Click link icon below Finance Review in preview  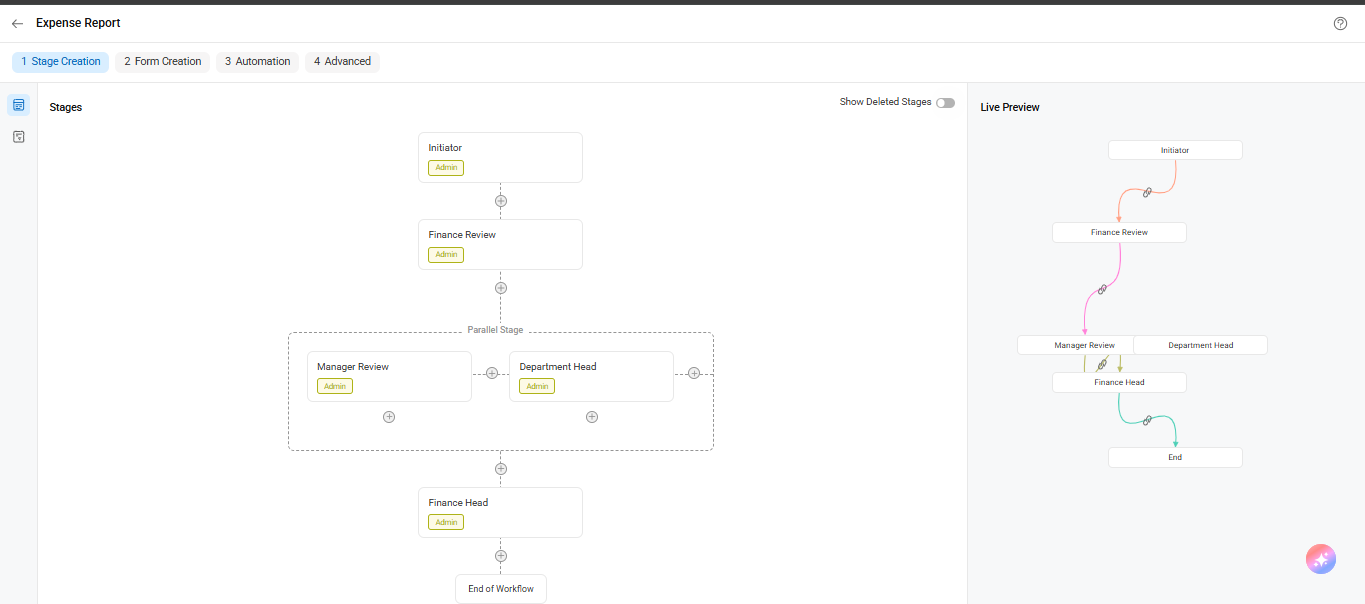point(1102,289)
